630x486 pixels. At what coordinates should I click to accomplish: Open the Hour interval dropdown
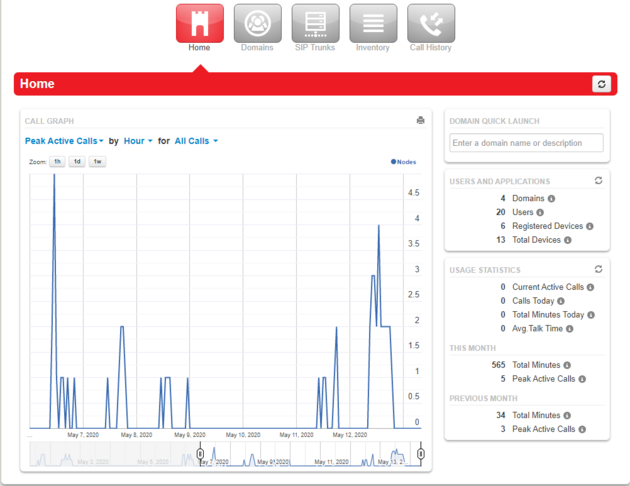(x=138, y=141)
